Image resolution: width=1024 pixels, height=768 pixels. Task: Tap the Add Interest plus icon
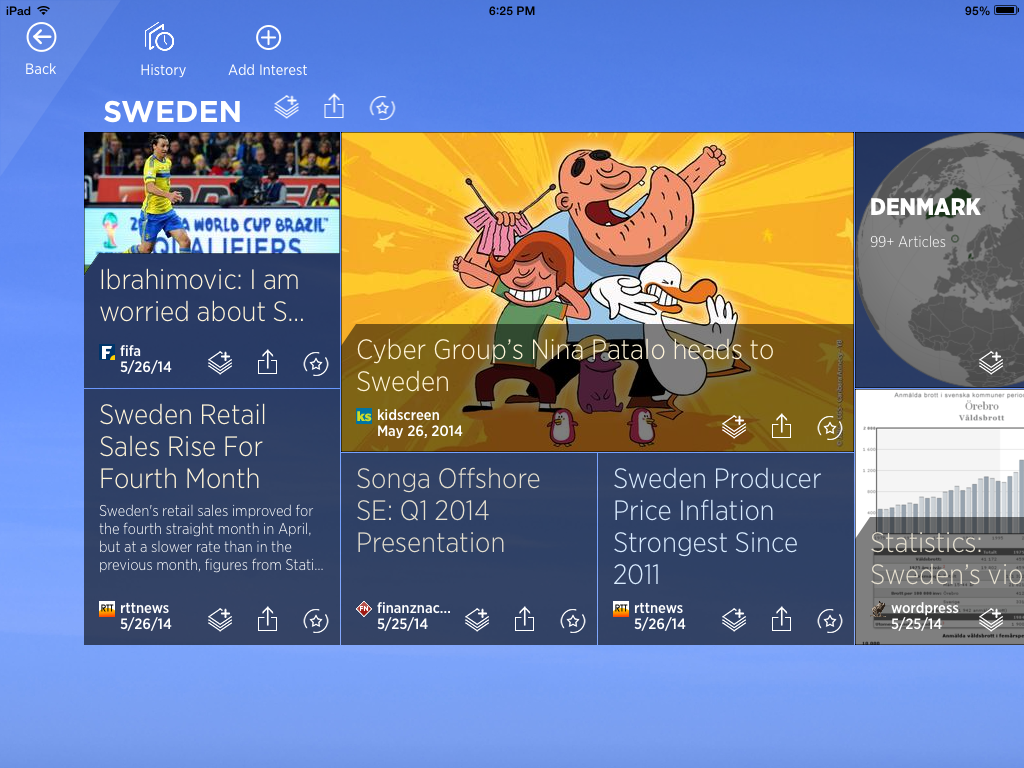(x=268, y=38)
